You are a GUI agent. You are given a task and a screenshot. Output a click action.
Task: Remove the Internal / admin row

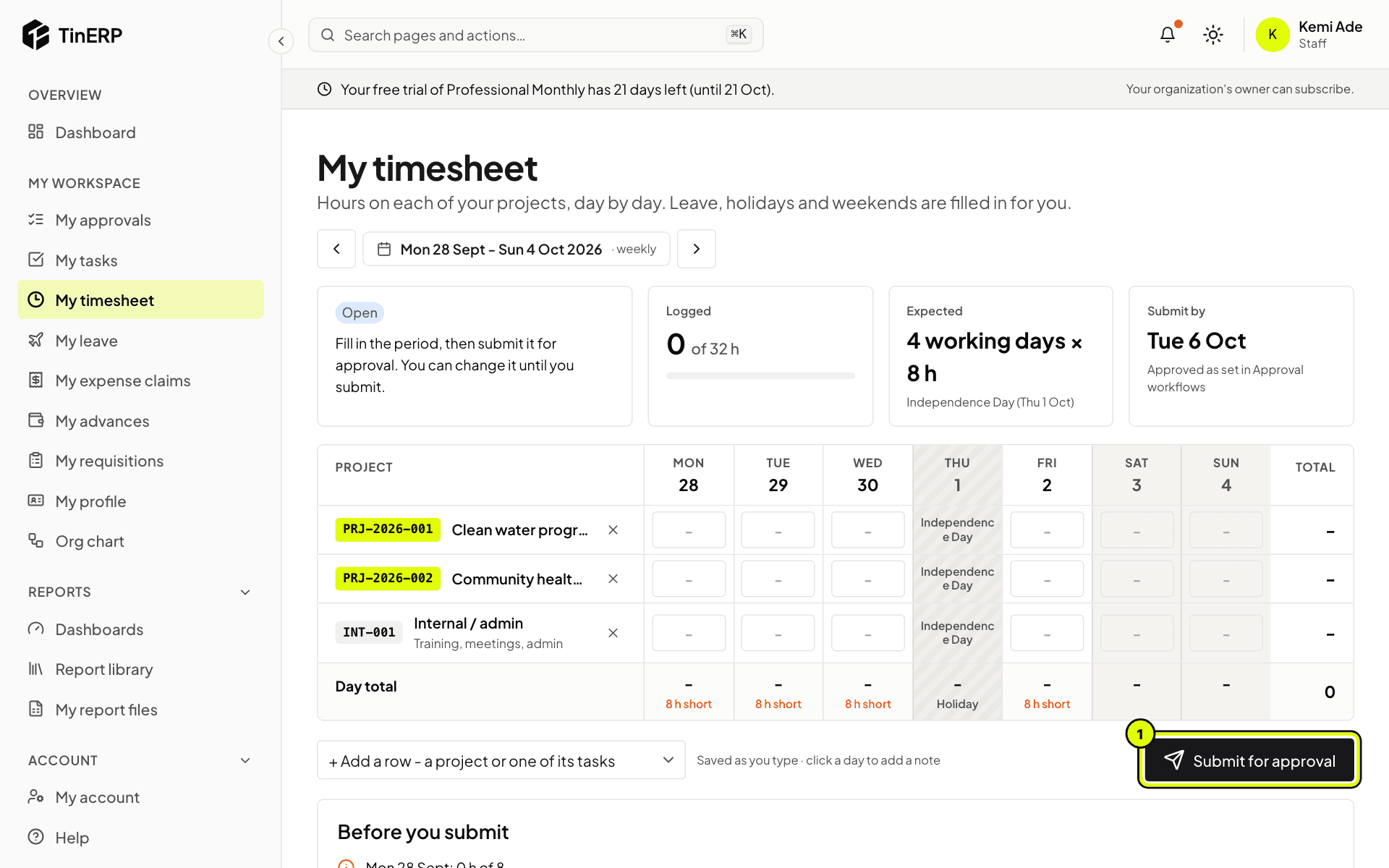point(613,633)
